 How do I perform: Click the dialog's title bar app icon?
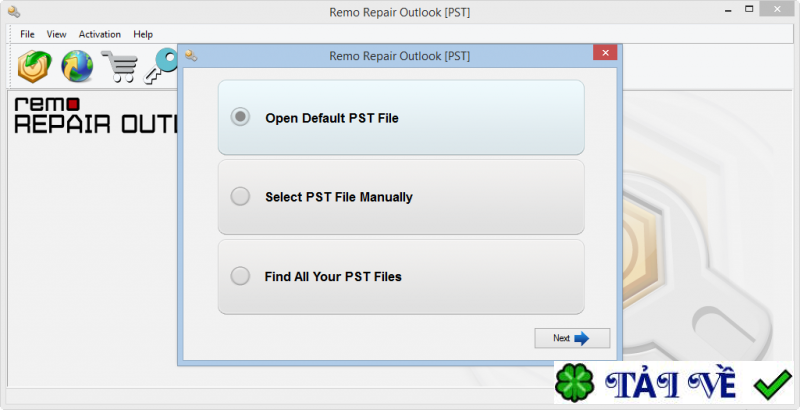pos(191,56)
